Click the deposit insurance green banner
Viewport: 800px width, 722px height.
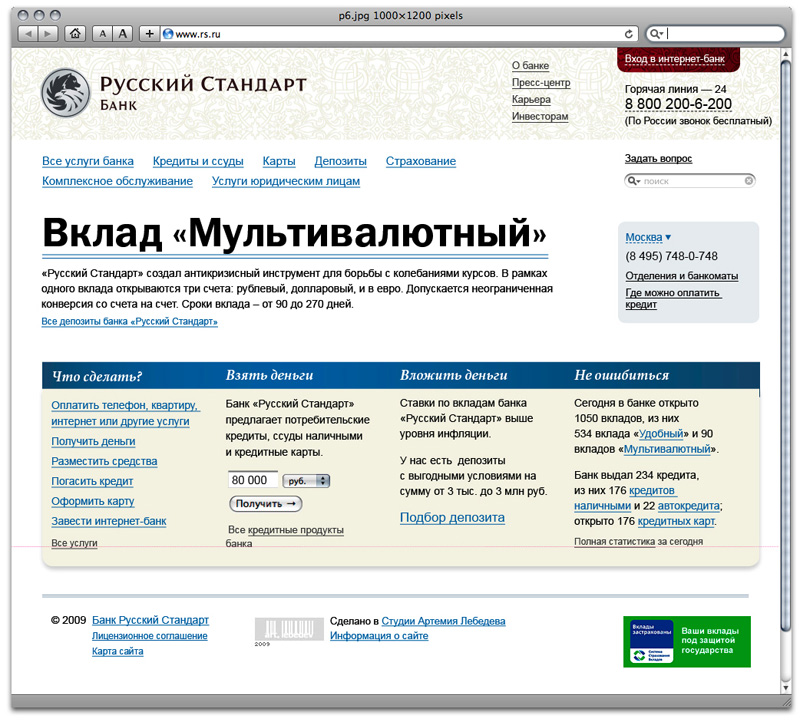[x=686, y=641]
